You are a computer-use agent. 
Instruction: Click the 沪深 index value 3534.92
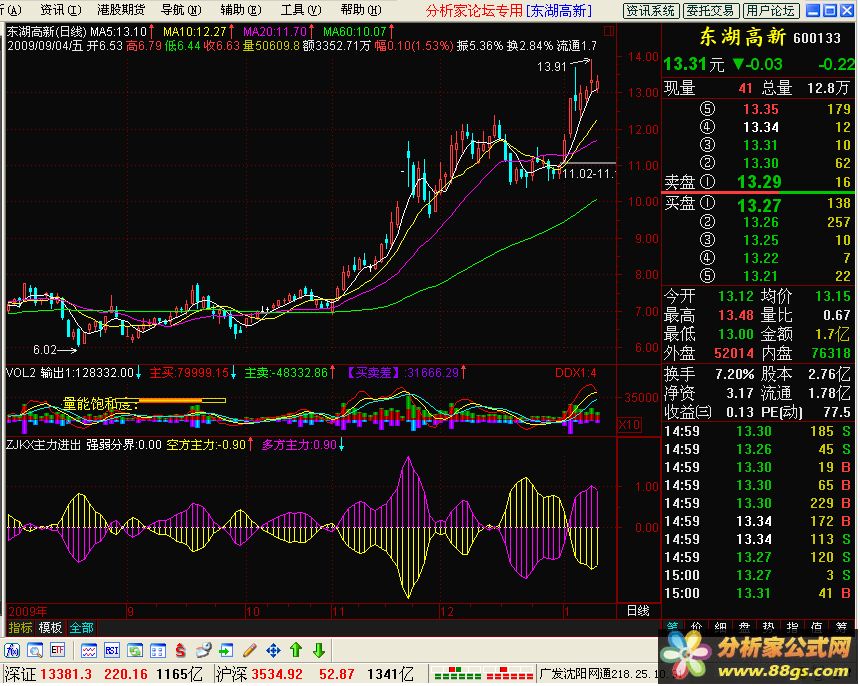pos(277,673)
